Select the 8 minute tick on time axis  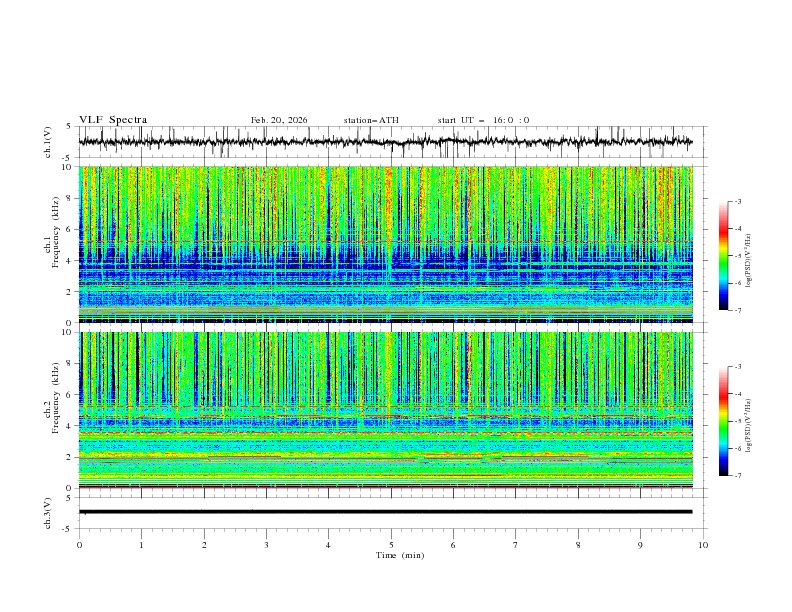[578, 545]
